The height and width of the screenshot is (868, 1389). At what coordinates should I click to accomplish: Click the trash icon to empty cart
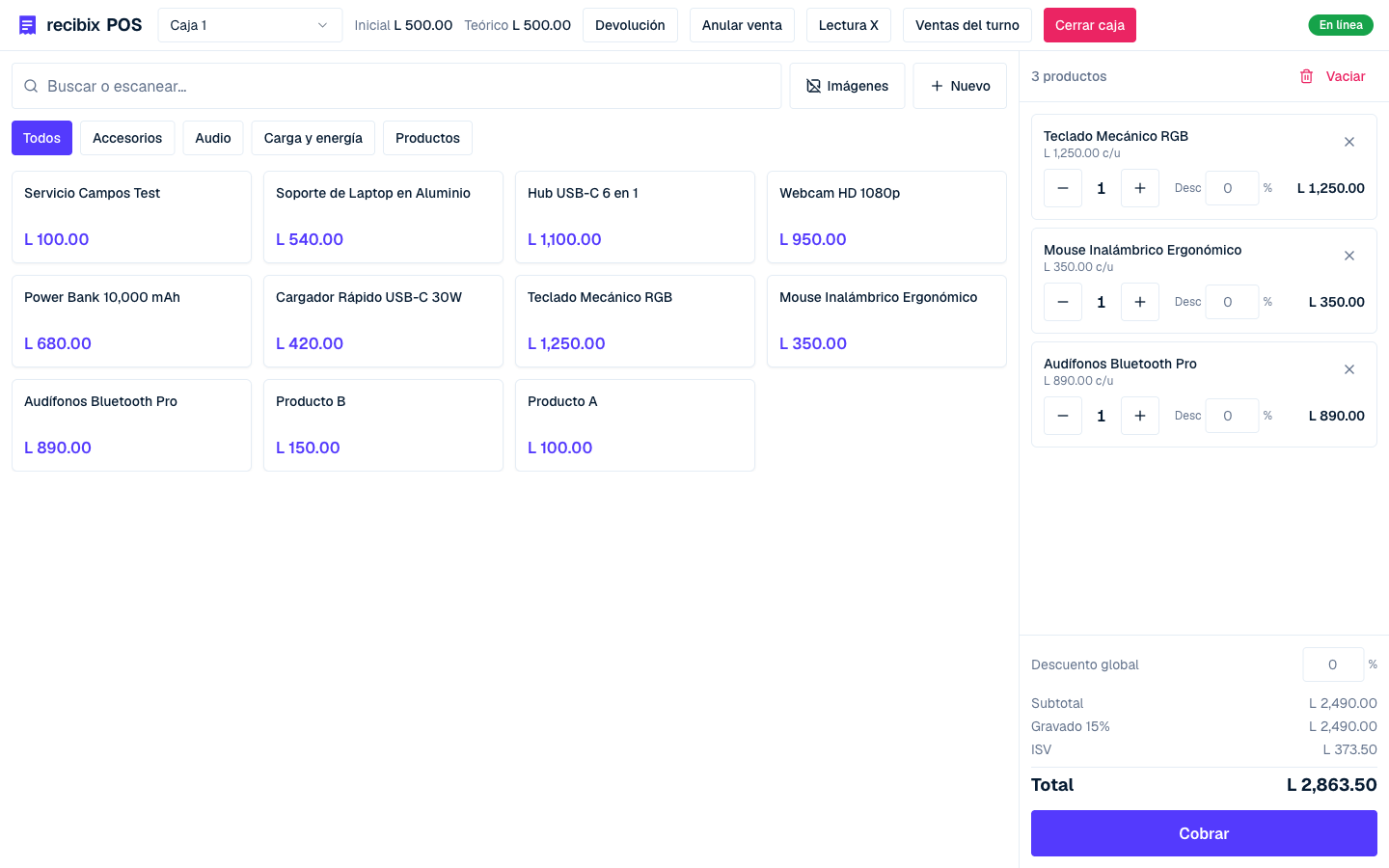(1307, 76)
